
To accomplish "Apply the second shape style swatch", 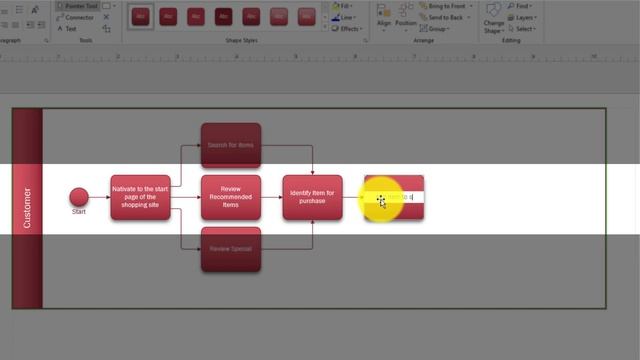I will tap(168, 17).
